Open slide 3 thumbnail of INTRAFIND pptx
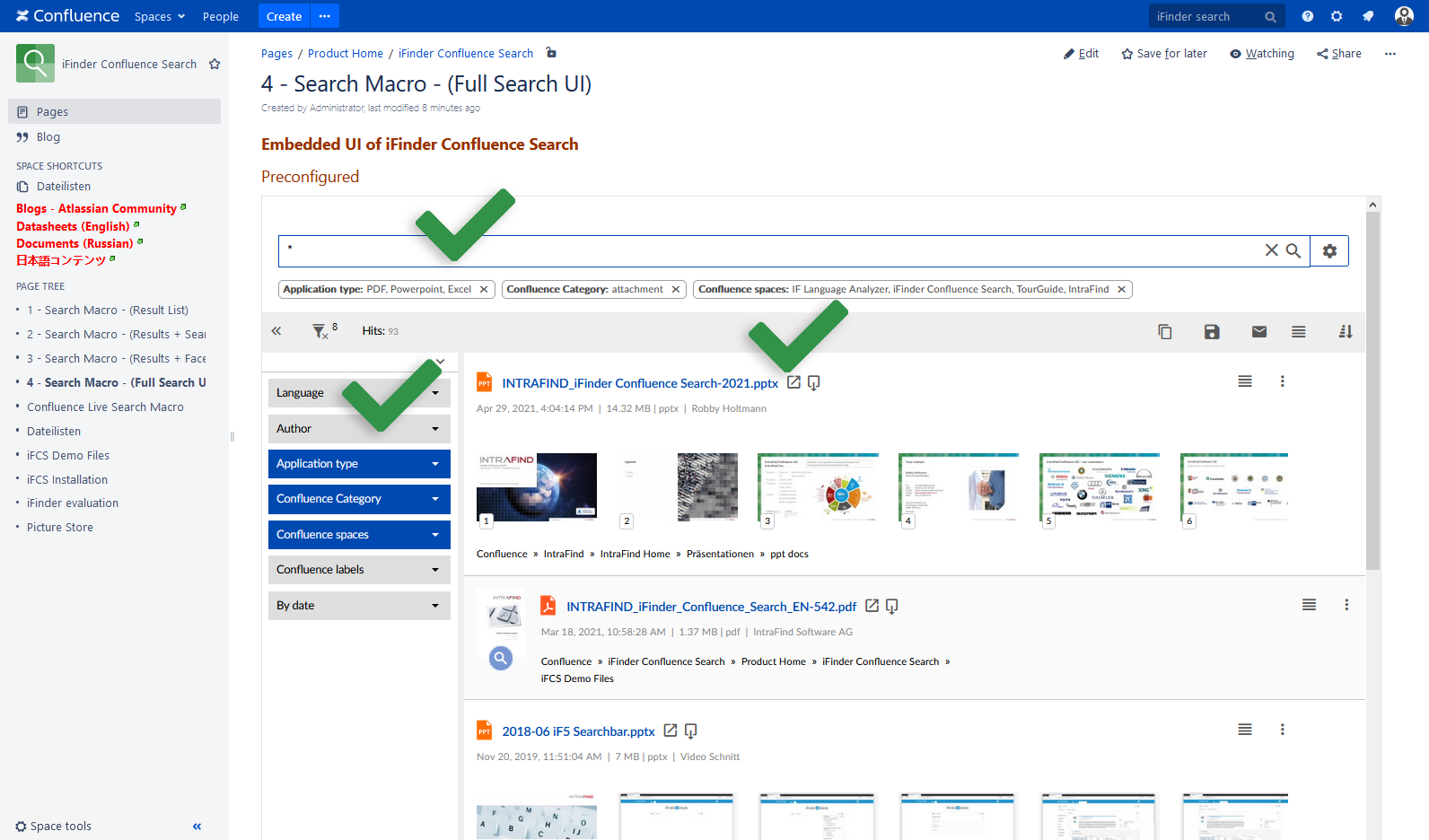1429x840 pixels. coord(818,488)
